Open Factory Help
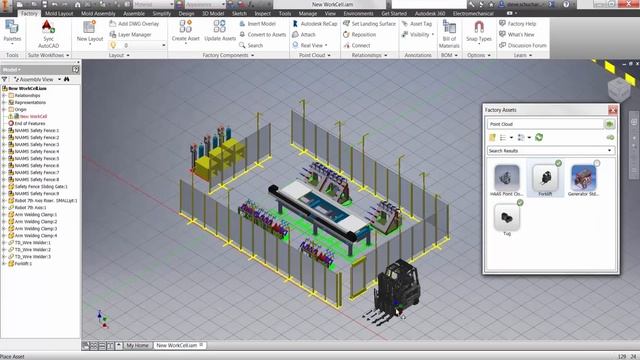The height and width of the screenshot is (360, 640). pos(518,24)
